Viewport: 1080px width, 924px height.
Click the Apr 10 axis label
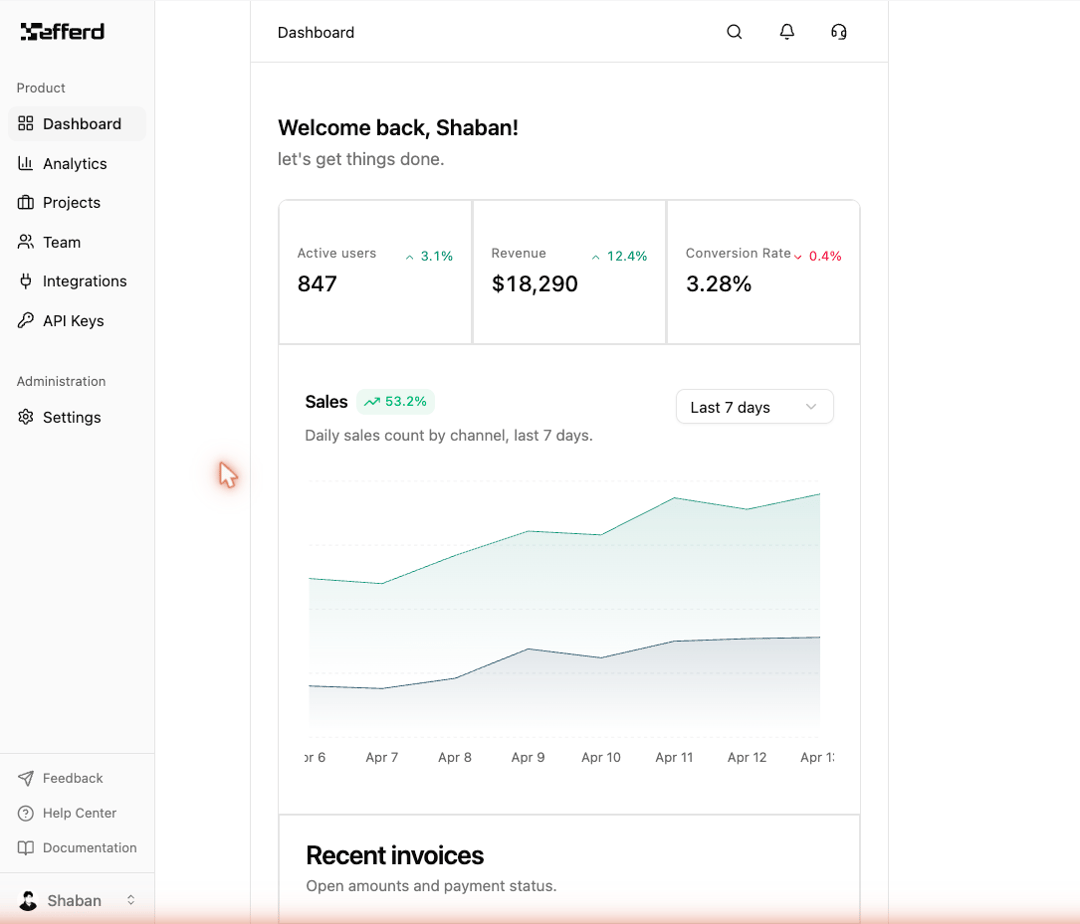point(601,757)
